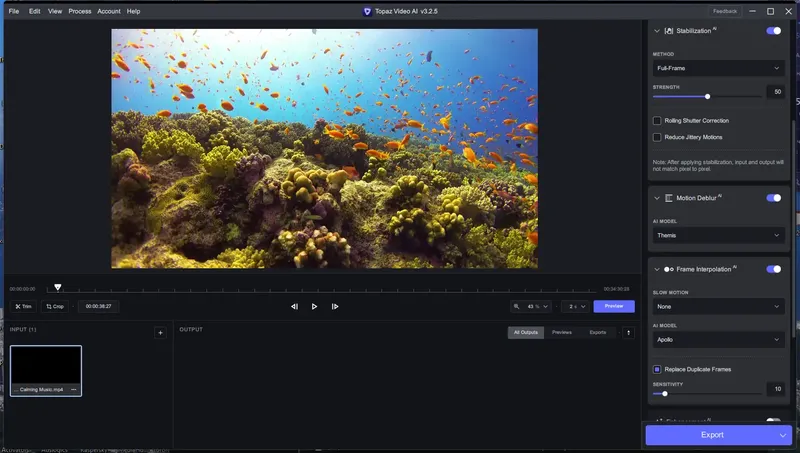
Task: Check Reduce Jittery Motions
Action: pos(657,137)
